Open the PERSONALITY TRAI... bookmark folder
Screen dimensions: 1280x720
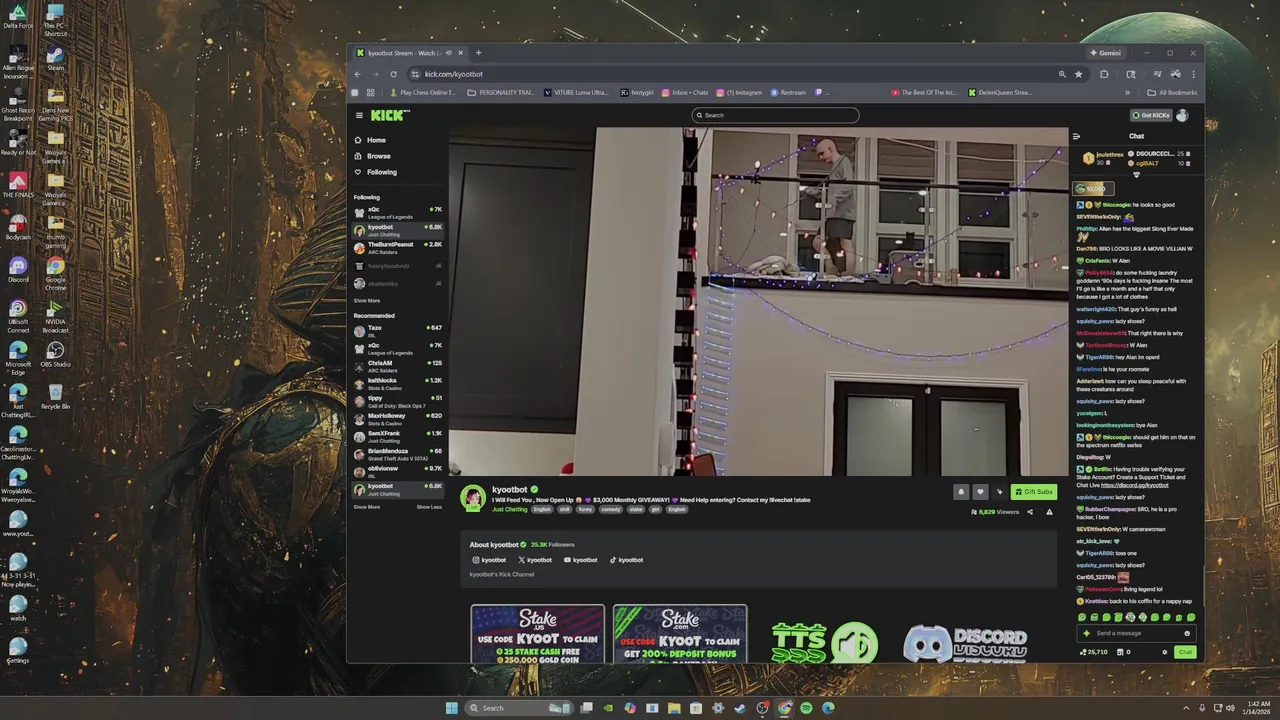pos(501,92)
